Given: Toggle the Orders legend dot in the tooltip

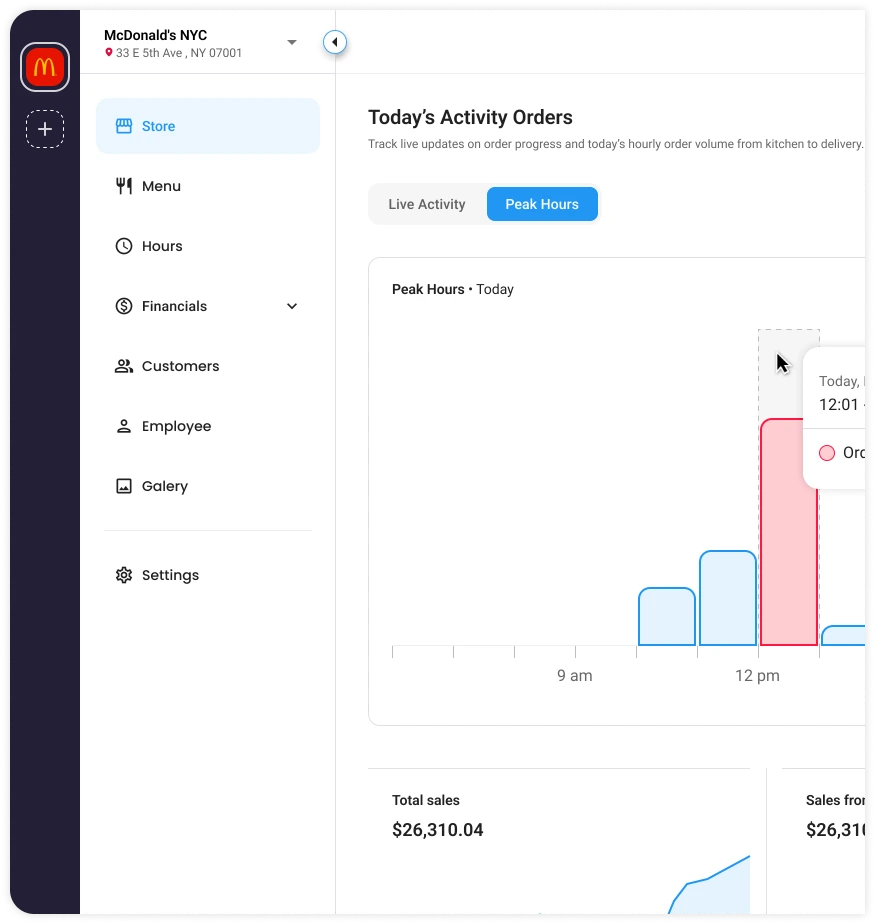Looking at the screenshot, I should [826, 452].
